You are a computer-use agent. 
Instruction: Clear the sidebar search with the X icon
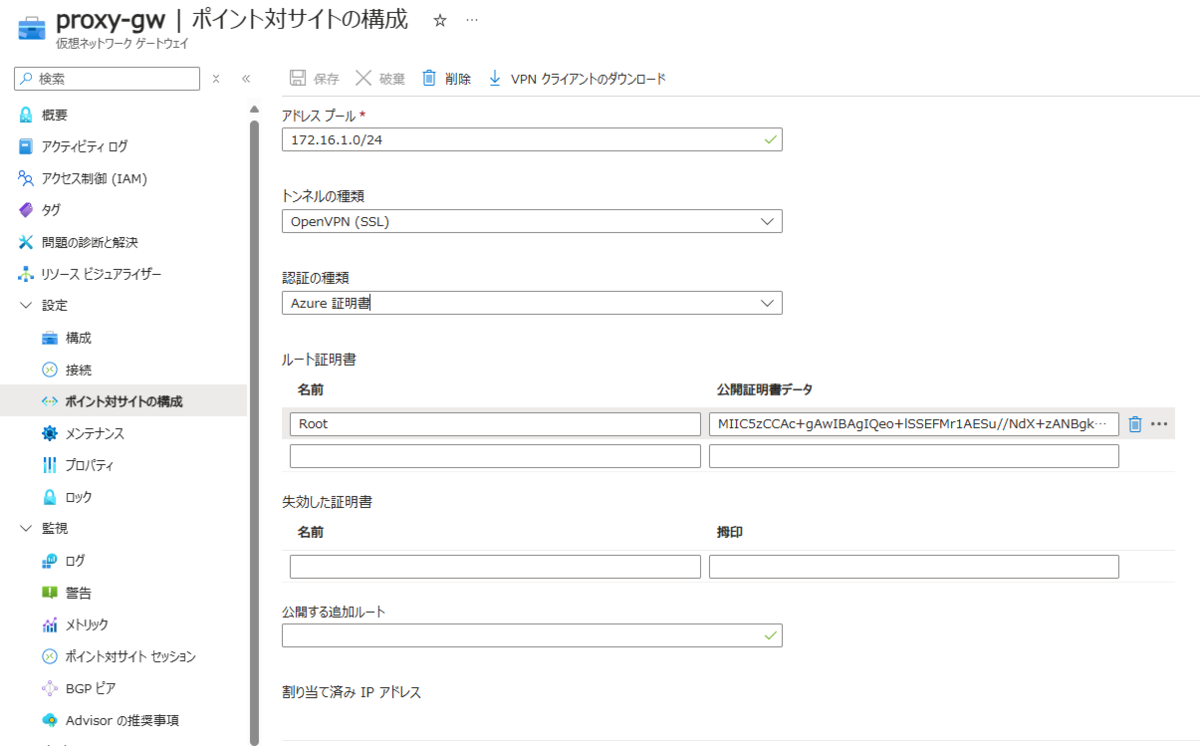pyautogui.click(x=215, y=78)
